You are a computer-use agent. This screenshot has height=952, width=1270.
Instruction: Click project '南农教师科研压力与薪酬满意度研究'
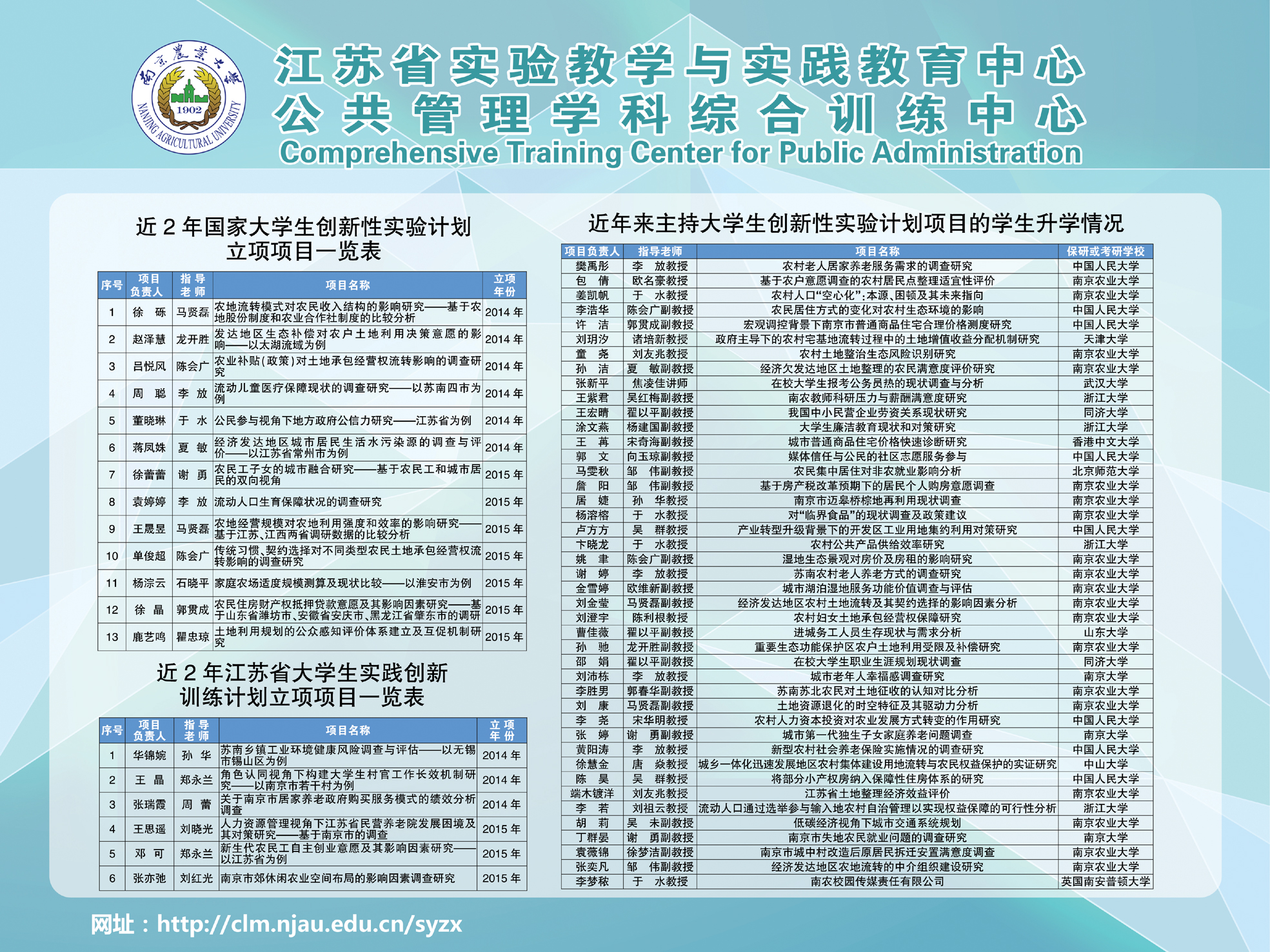coord(877,398)
